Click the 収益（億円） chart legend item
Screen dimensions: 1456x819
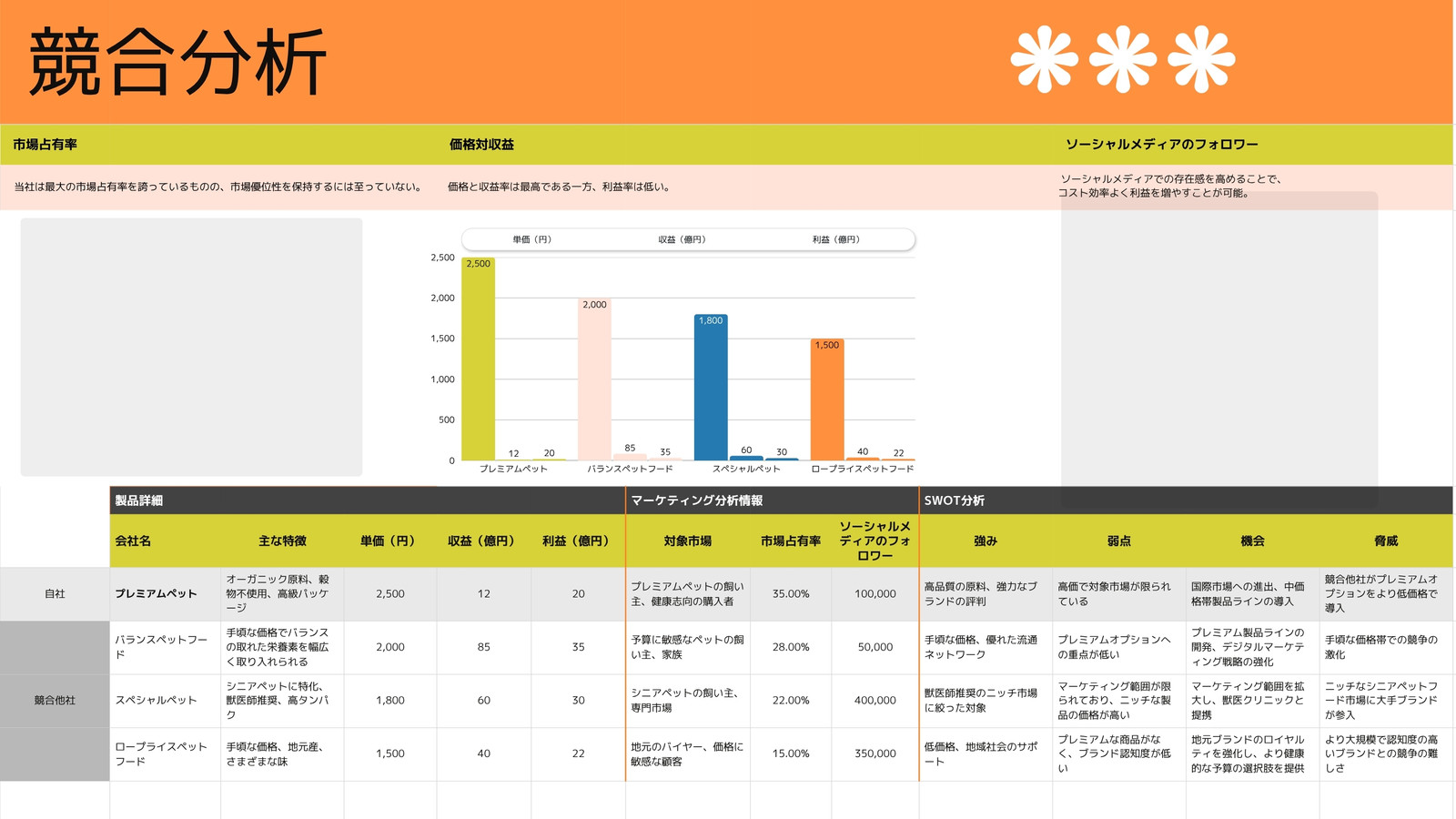tap(682, 239)
